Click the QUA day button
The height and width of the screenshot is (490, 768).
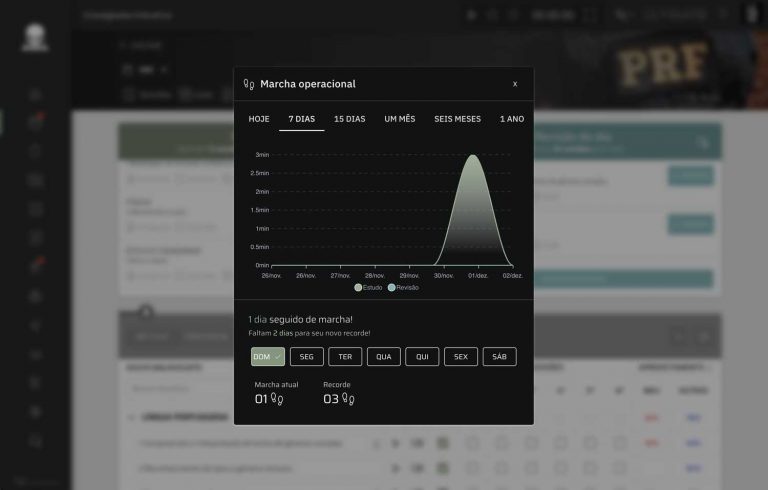point(383,356)
